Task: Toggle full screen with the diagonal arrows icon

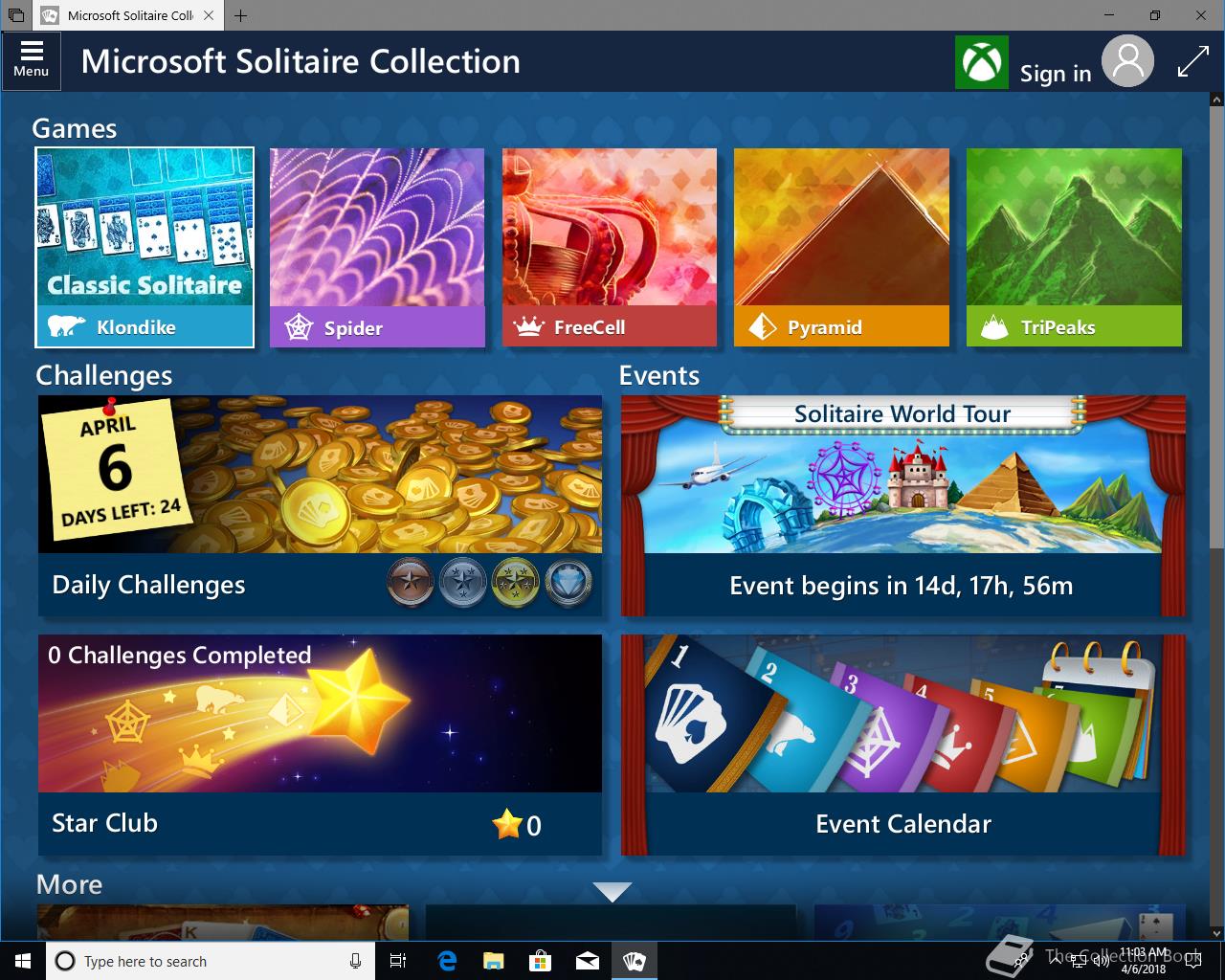Action: tap(1192, 62)
